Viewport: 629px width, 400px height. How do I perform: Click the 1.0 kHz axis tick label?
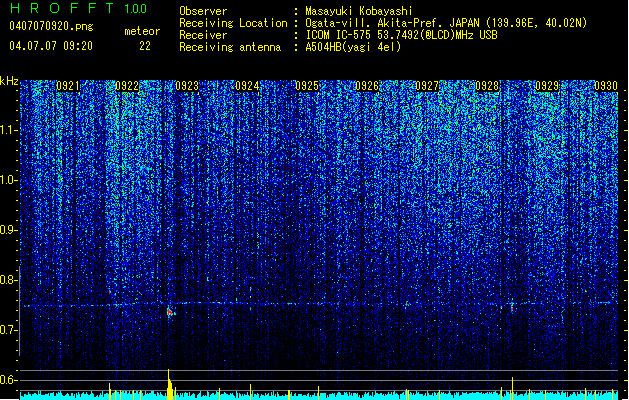tap(8, 180)
